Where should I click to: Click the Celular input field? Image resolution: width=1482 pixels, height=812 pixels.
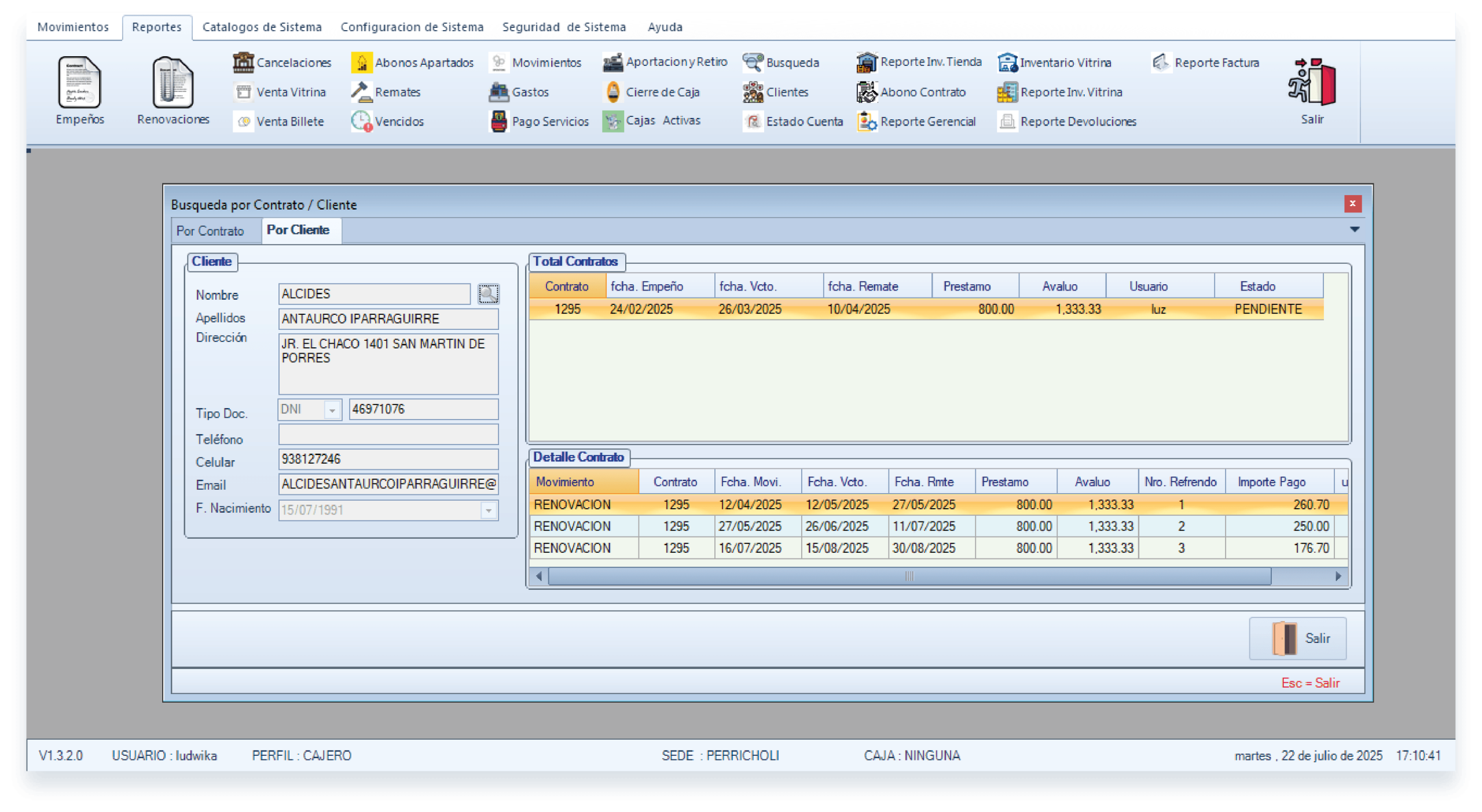[x=388, y=460]
